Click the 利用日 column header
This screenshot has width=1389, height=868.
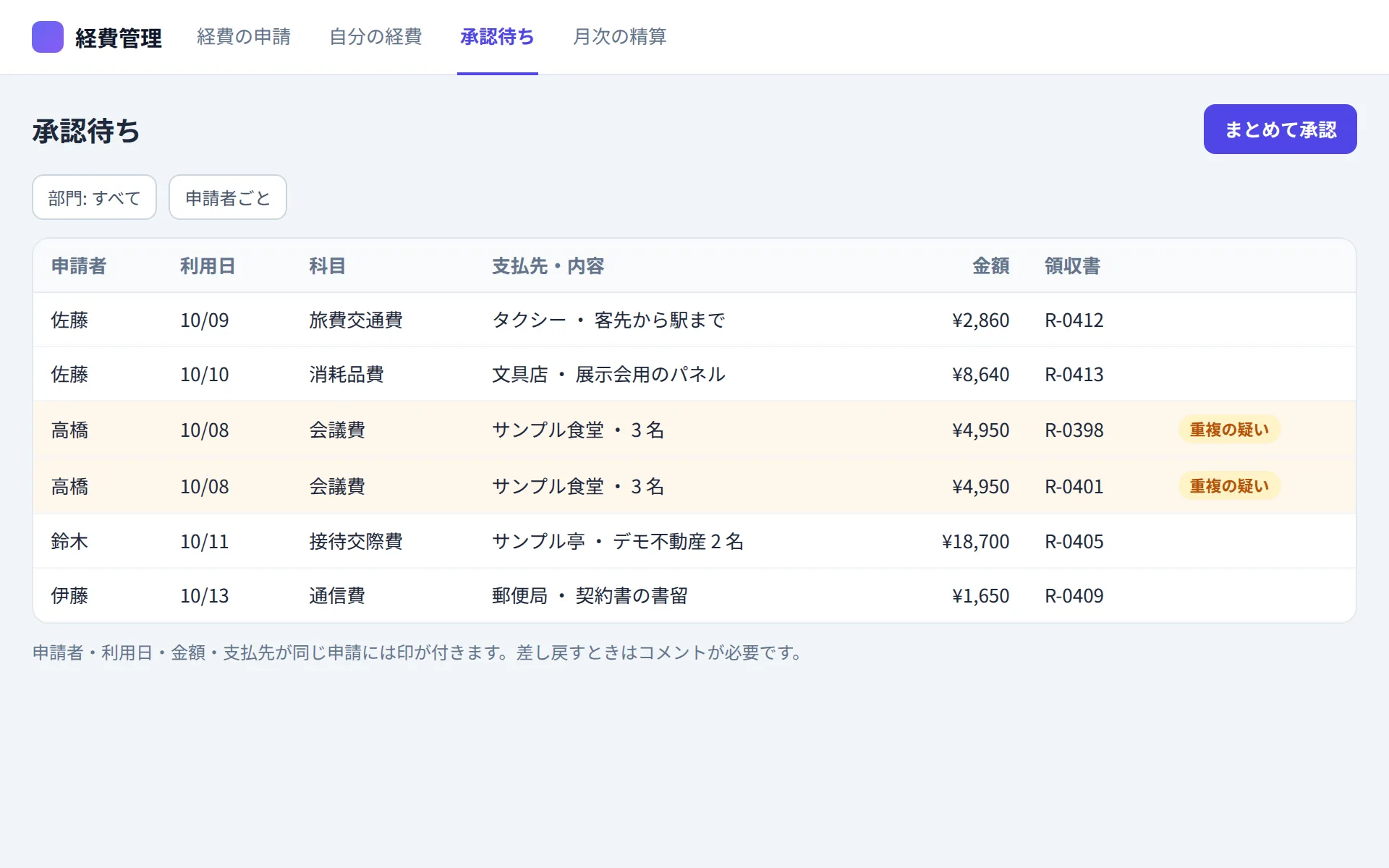click(208, 266)
